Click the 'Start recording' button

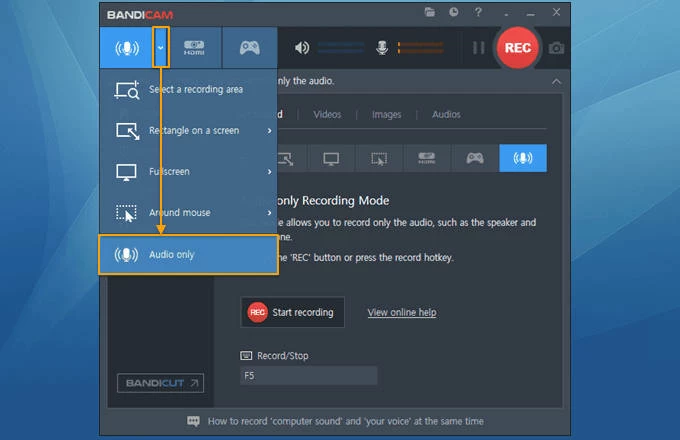click(x=292, y=312)
